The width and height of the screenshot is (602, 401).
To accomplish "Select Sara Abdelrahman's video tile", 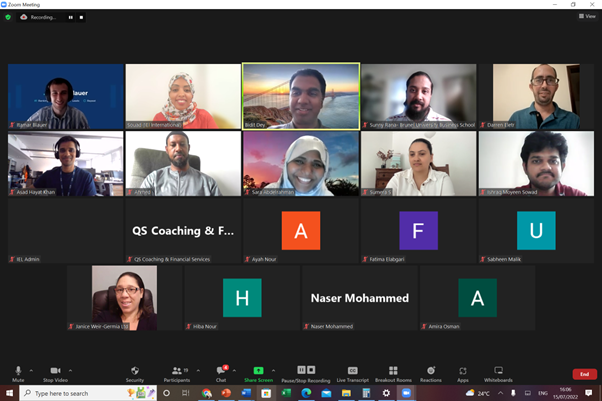I will (x=301, y=164).
